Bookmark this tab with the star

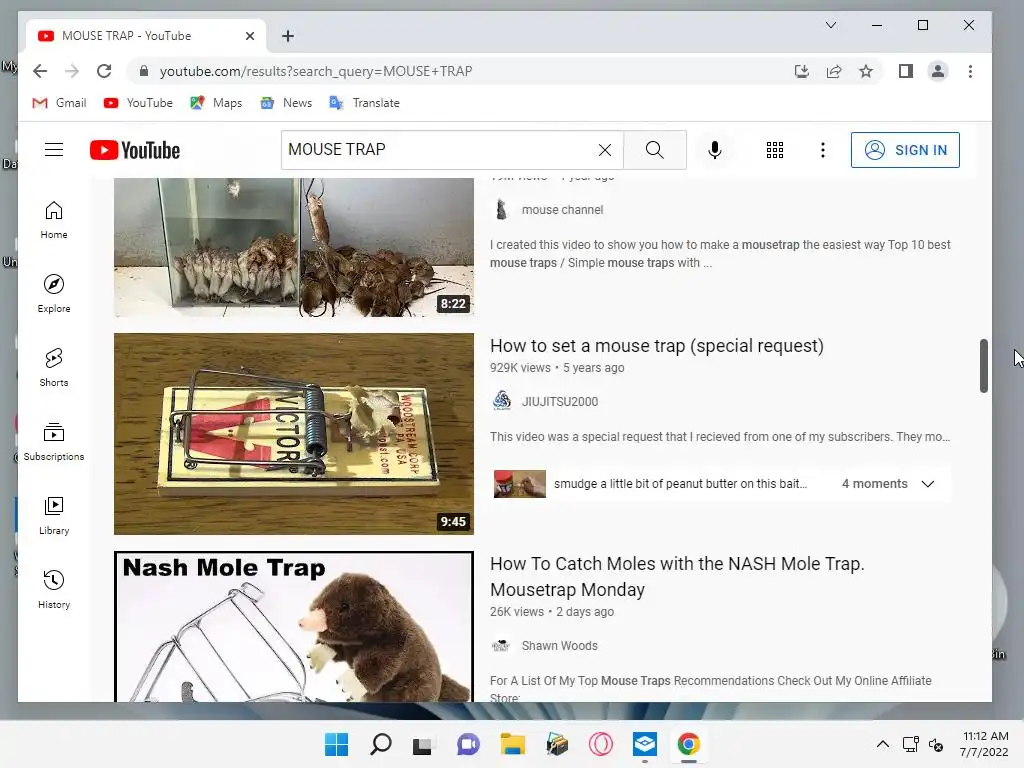click(866, 71)
